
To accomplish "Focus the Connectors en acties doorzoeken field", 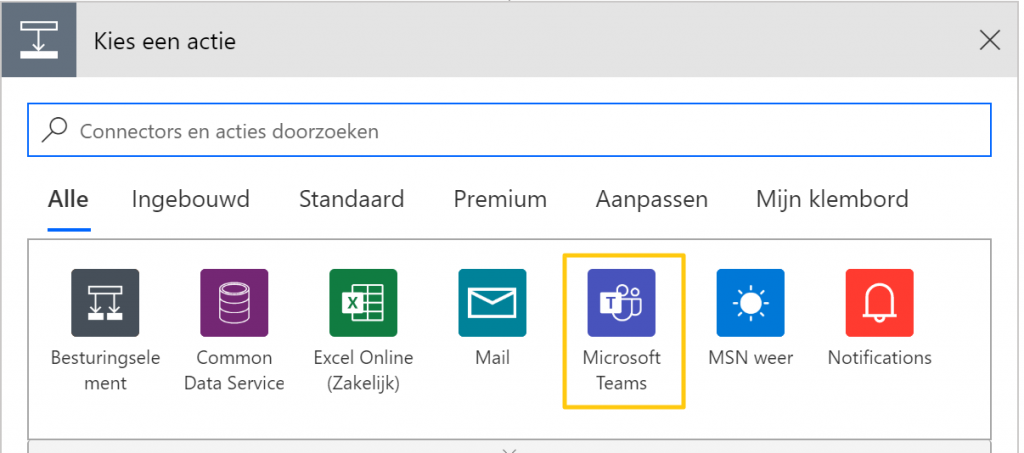I will point(509,130).
